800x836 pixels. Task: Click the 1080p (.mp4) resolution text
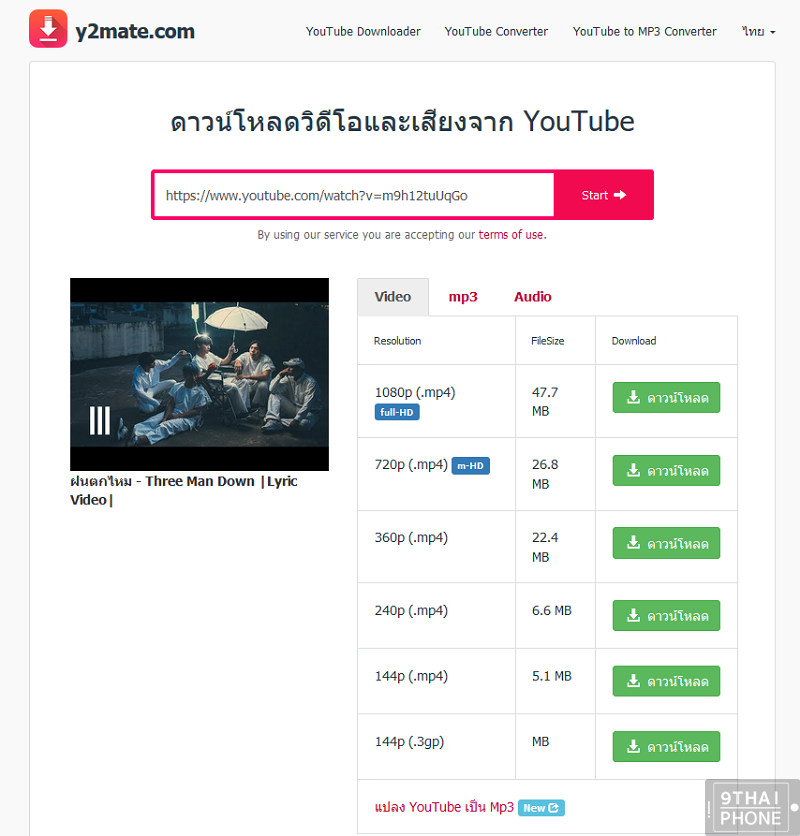pyautogui.click(x=415, y=393)
